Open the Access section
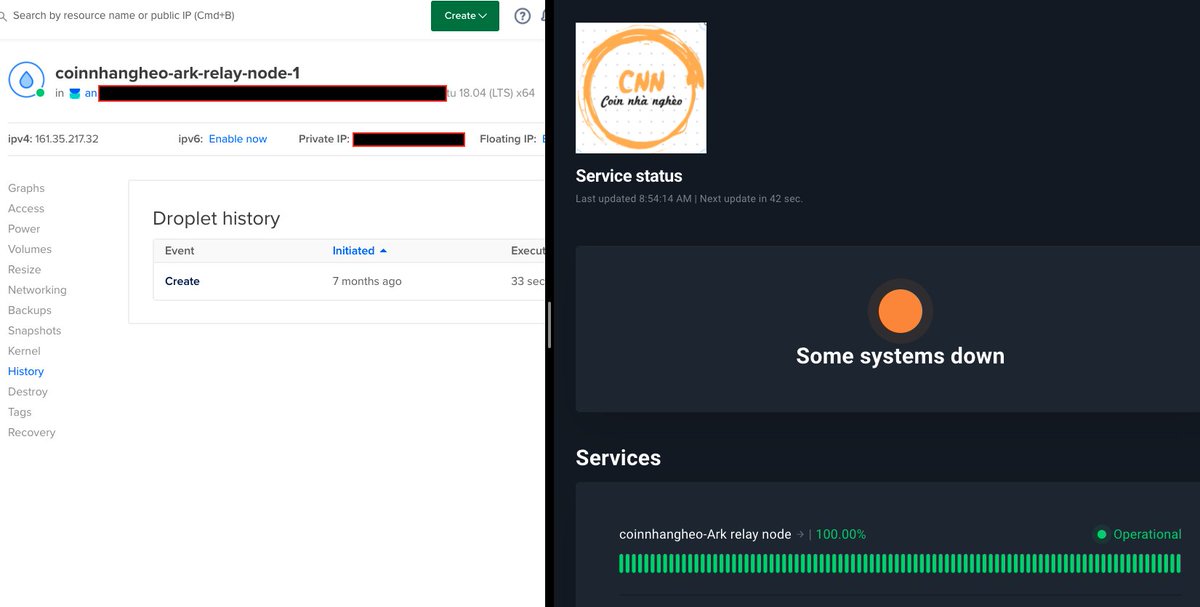Viewport: 1200px width, 607px height. 26,209
